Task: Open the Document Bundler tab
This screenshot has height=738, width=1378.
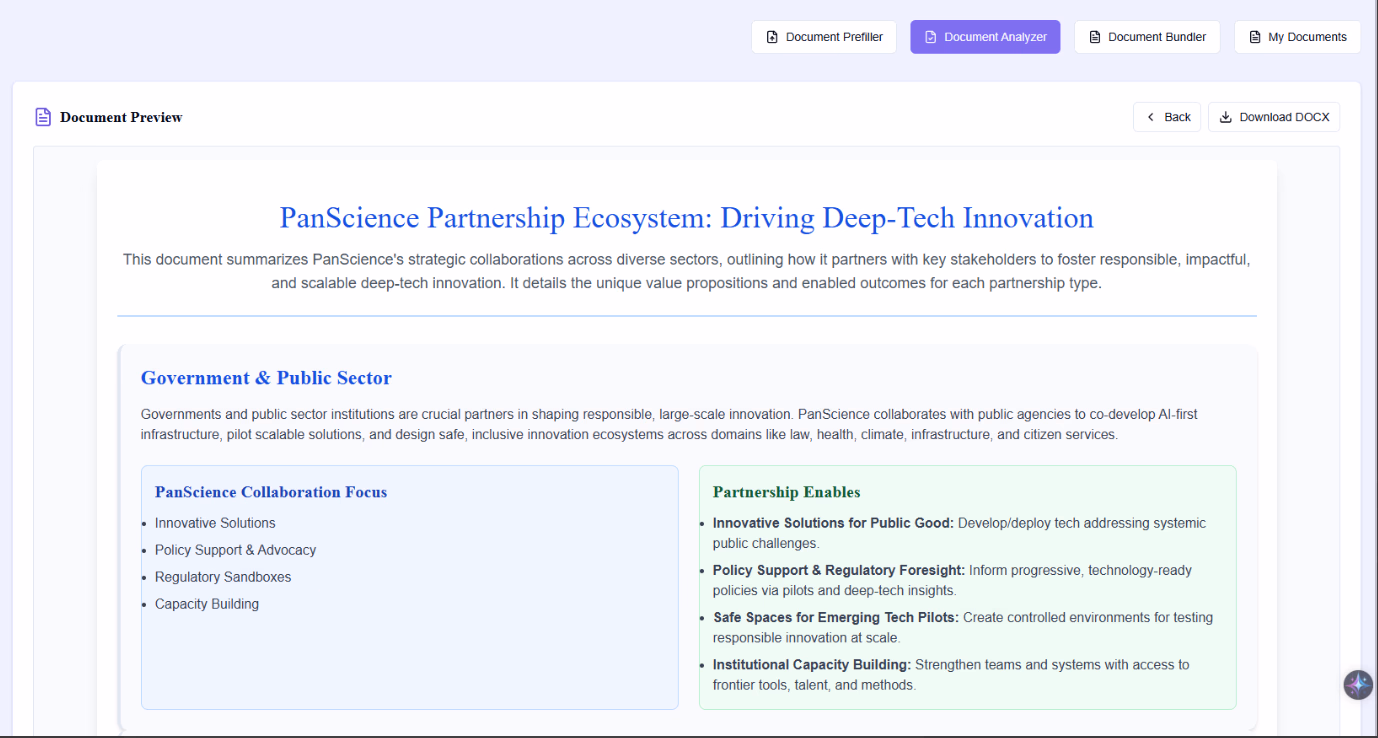Action: (x=1147, y=37)
